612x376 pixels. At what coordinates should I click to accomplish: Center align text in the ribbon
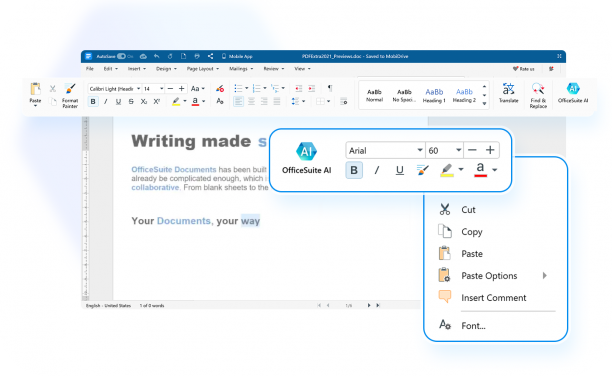(251, 102)
